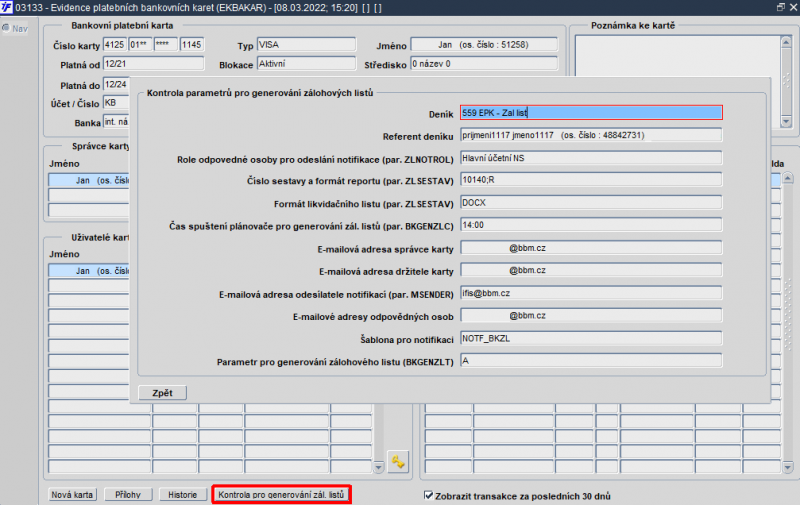The image size is (800, 505).
Task: Click the Jméno field Jan 51258
Action: [x=484, y=45]
